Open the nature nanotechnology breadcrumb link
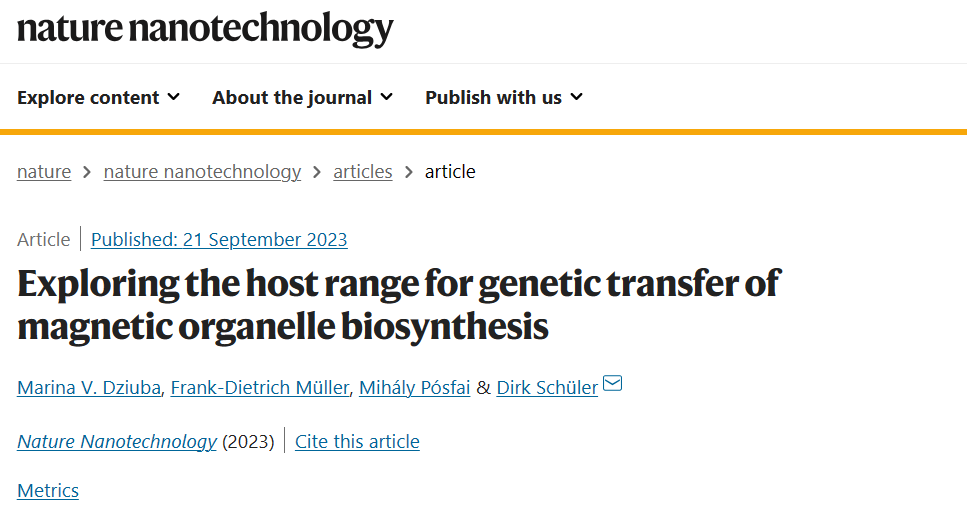This screenshot has width=967, height=528. tap(202, 171)
